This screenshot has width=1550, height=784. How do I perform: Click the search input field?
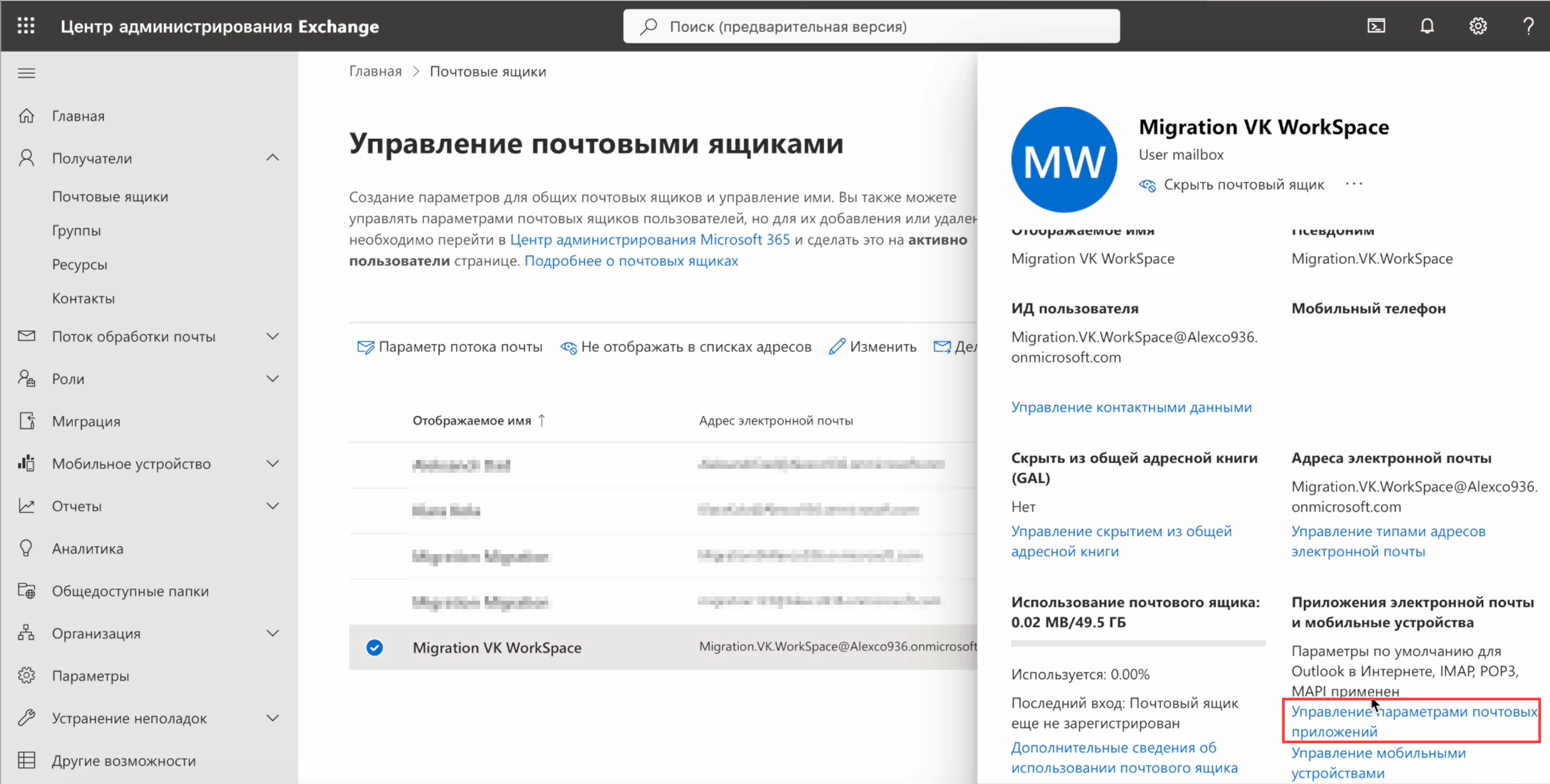click(x=871, y=27)
